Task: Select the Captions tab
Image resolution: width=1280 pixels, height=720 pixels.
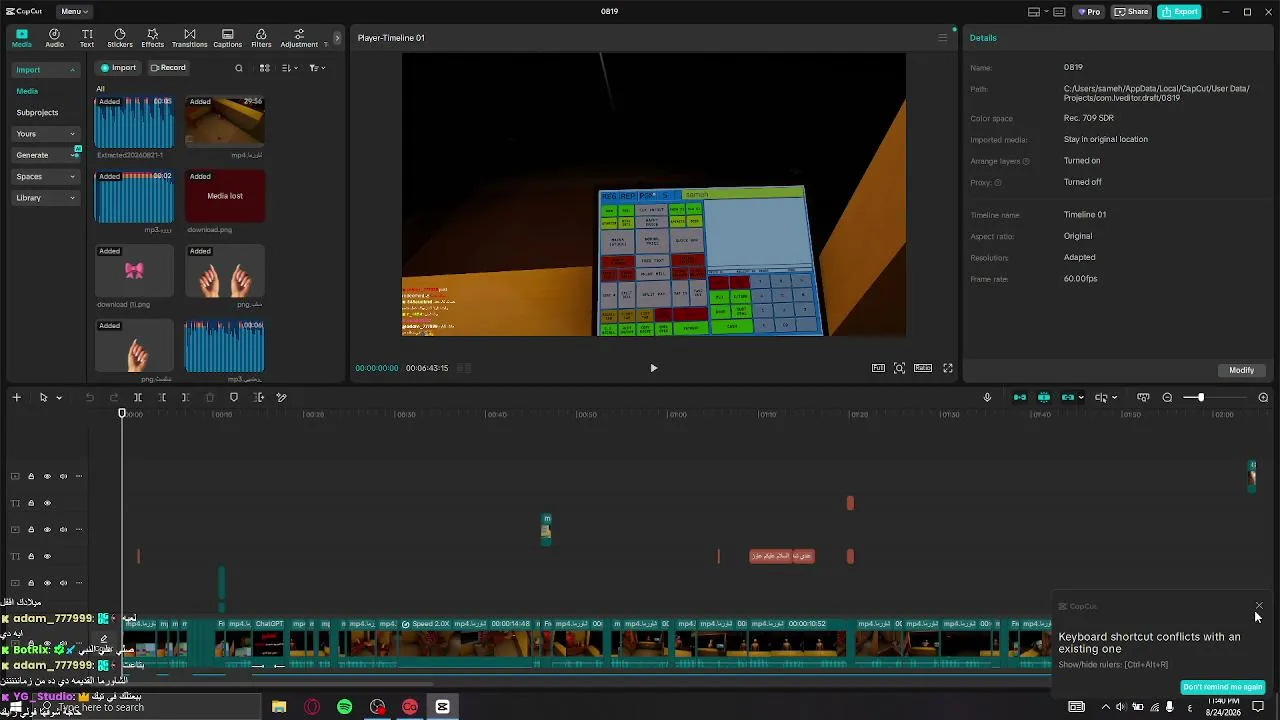Action: (227, 38)
